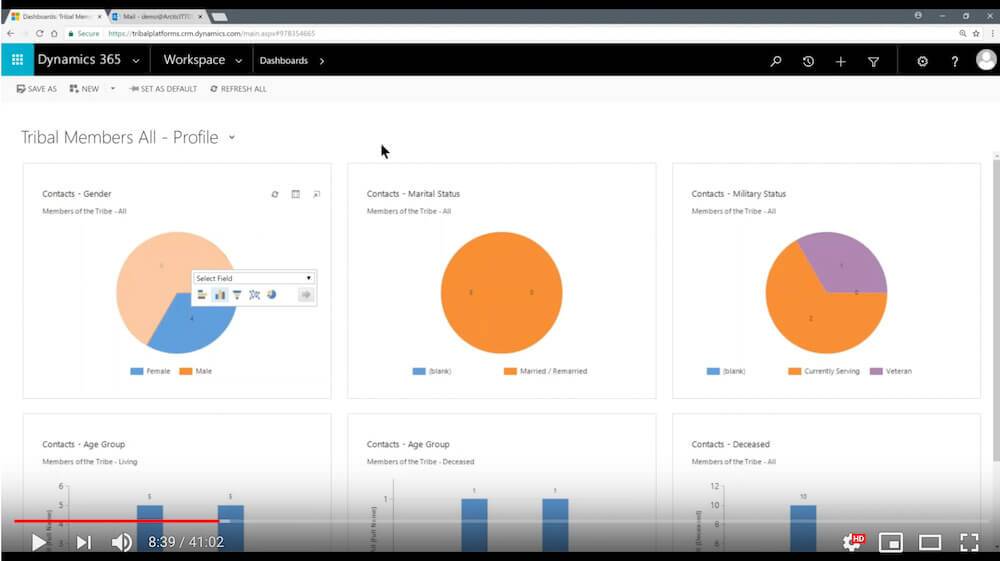This screenshot has height=561, width=1000.
Task: Open the Dynamics 365 app launcher grid
Action: pos(17,60)
